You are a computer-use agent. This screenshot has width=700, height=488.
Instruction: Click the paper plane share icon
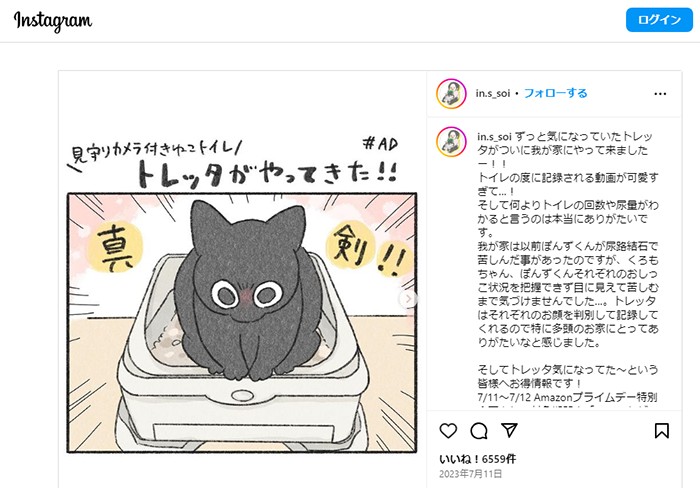coord(509,430)
